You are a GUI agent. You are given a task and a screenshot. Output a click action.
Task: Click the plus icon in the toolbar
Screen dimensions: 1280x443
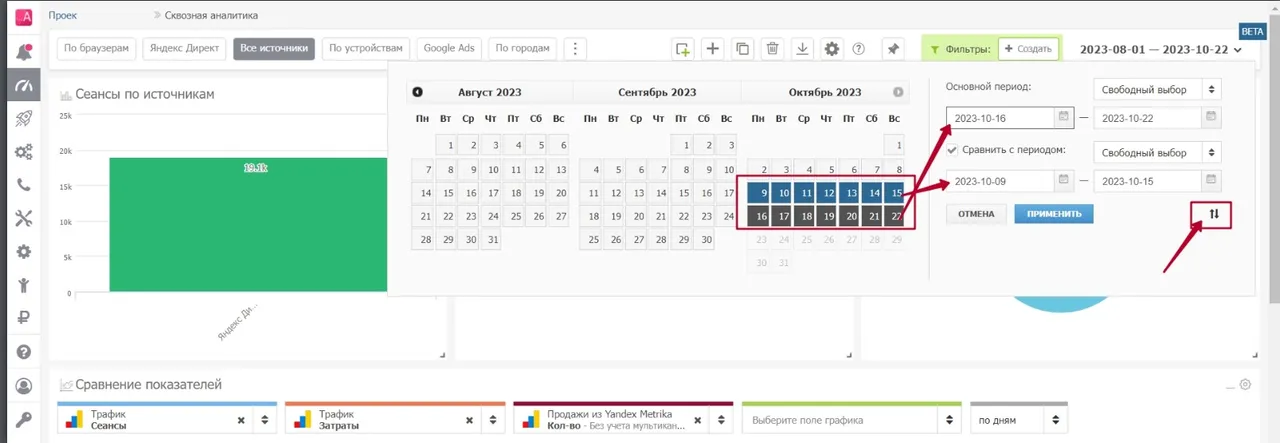point(713,48)
